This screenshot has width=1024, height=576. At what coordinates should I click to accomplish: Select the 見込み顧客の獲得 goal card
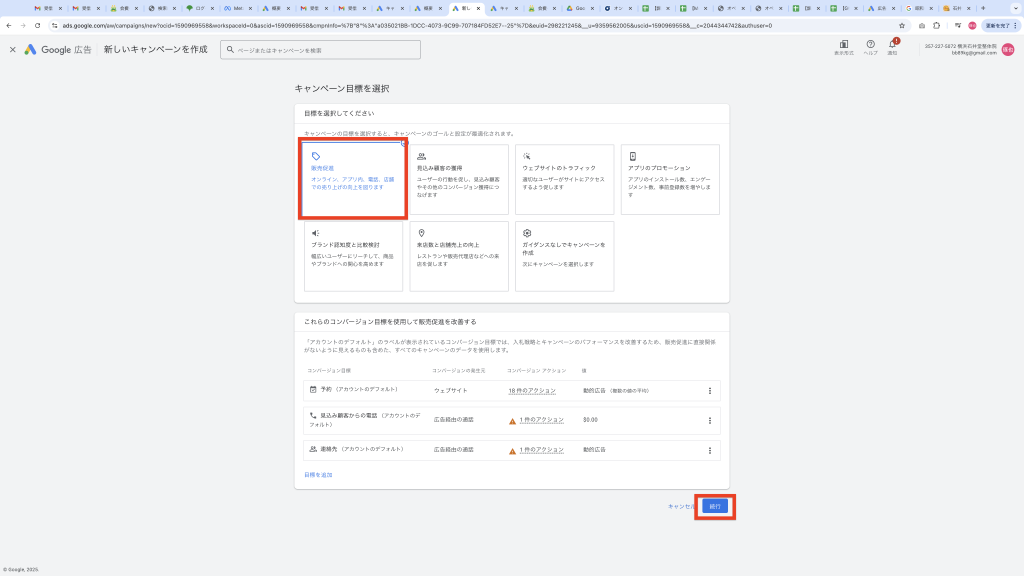coord(459,180)
